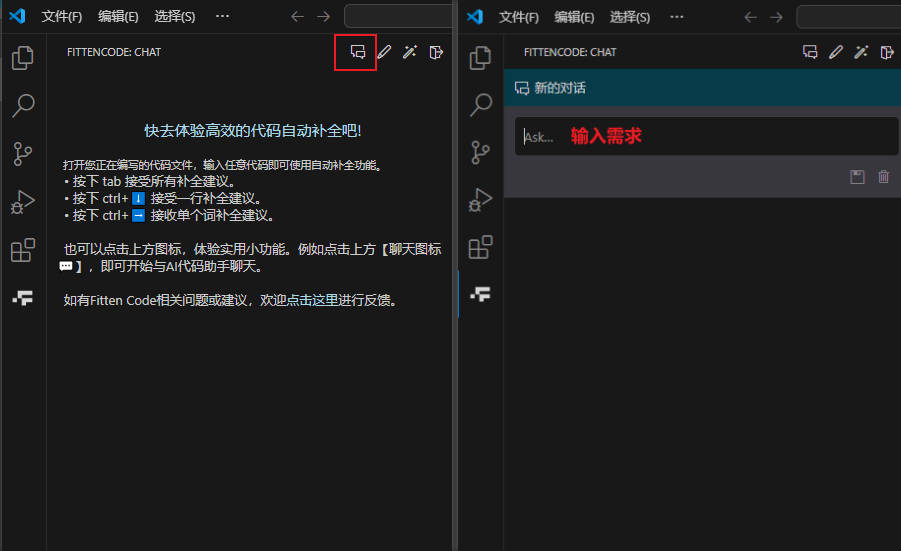Open Fitten Code in the left activity bar
This screenshot has width=901, height=551.
click(23, 298)
